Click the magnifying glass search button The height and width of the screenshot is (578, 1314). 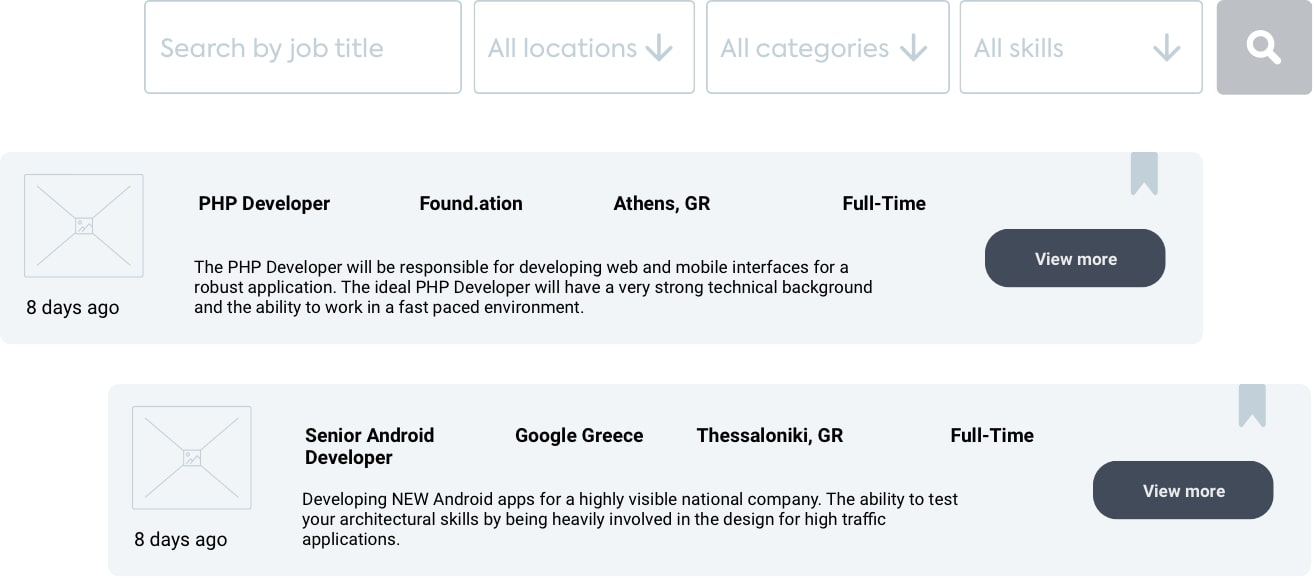point(1264,47)
